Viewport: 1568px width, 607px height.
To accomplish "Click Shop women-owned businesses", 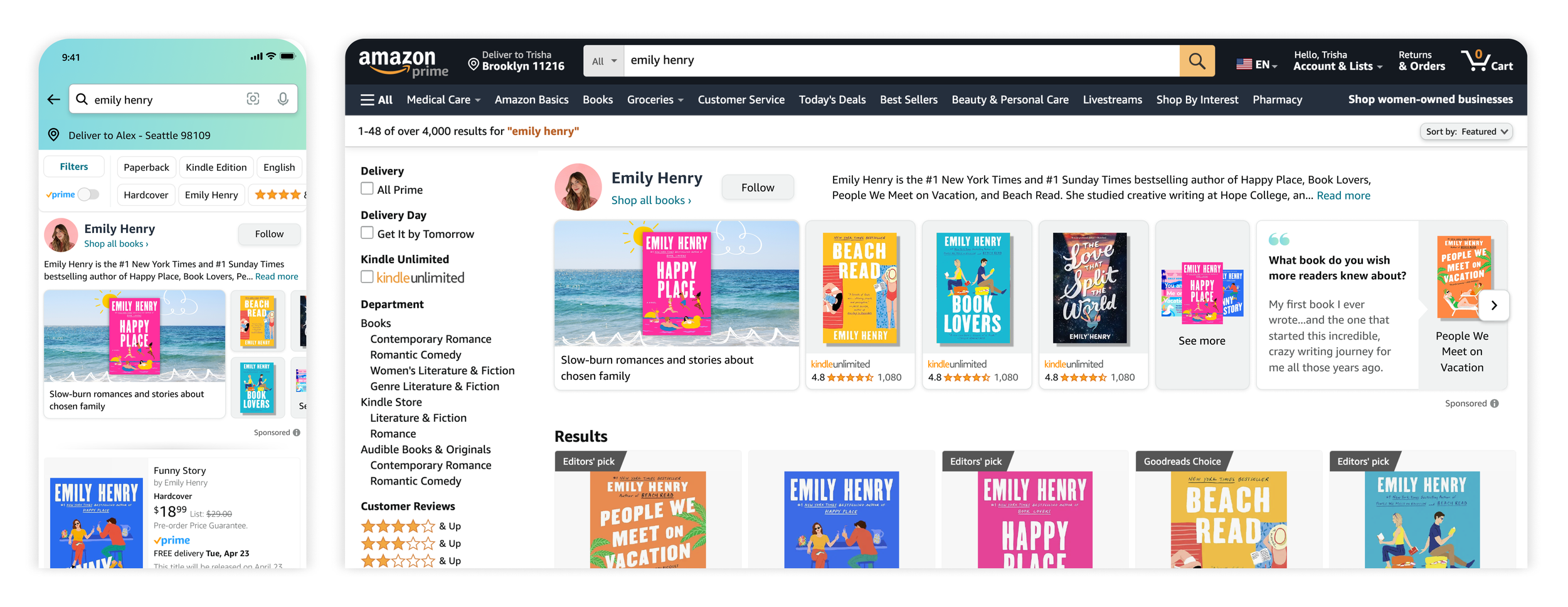I will [x=1430, y=99].
